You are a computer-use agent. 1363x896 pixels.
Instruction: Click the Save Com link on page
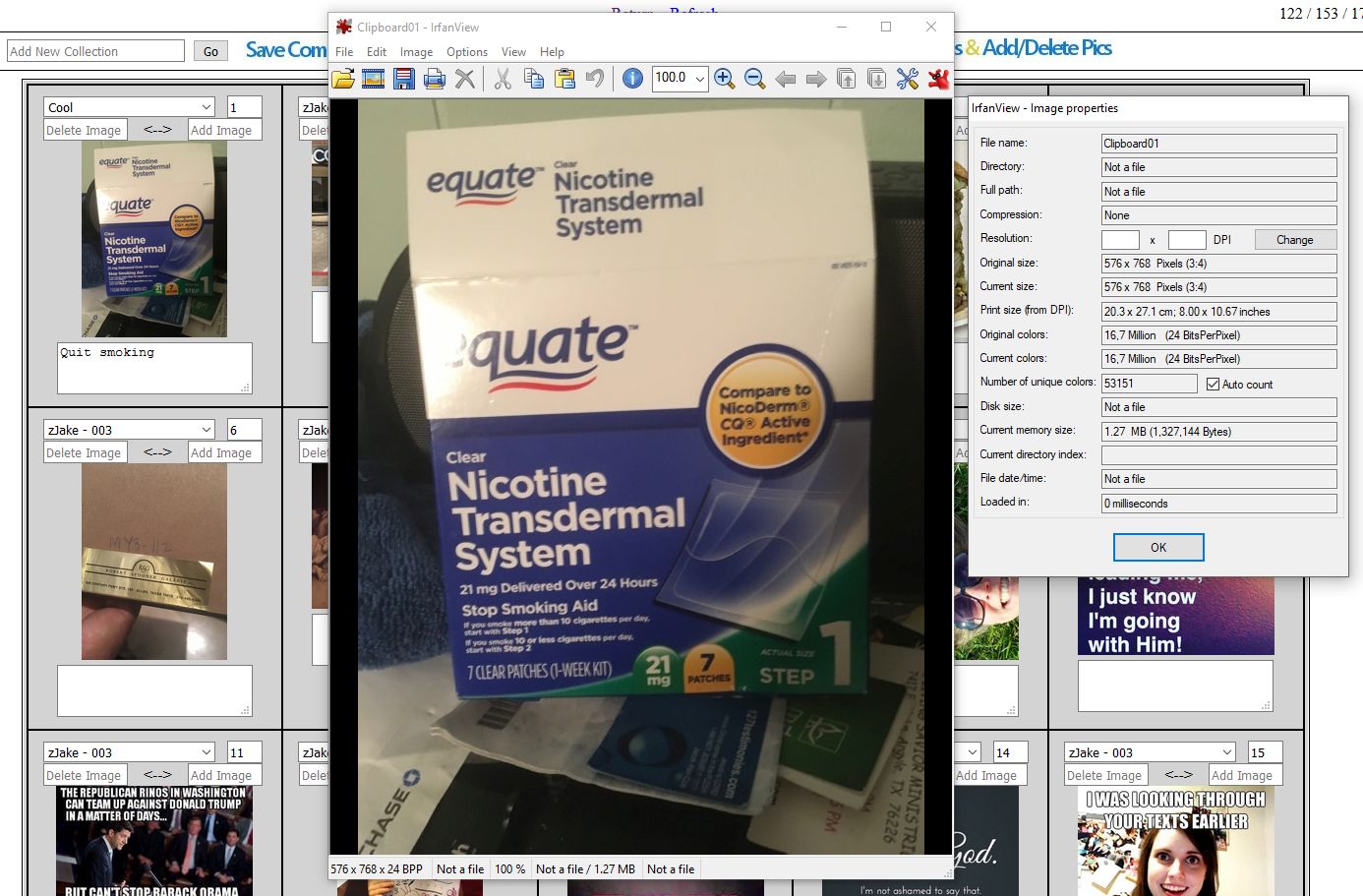pos(285,49)
